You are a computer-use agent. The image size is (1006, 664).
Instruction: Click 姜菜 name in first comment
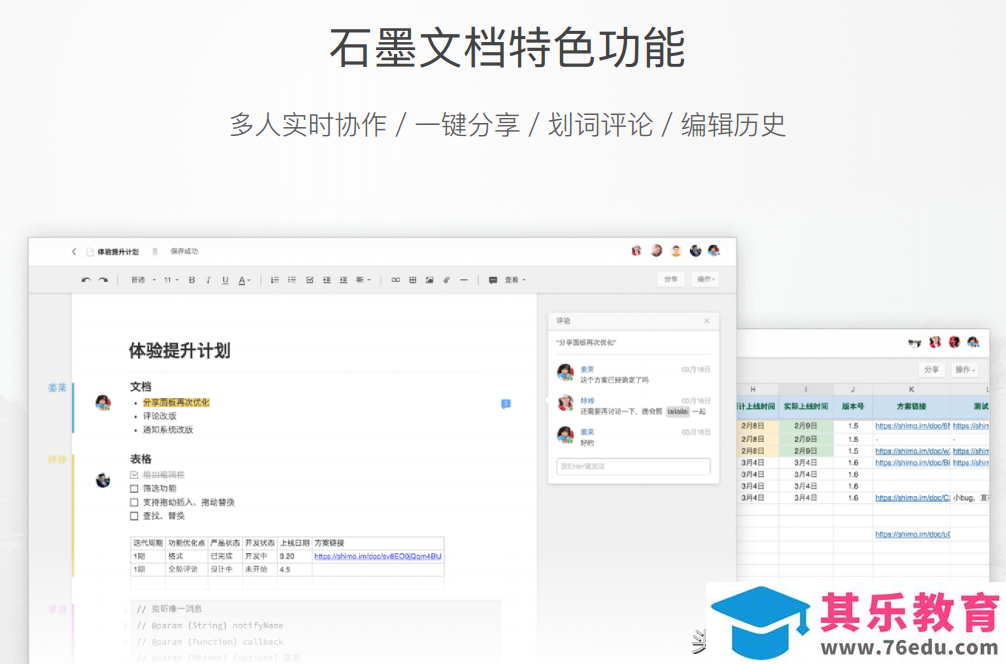pos(587,370)
